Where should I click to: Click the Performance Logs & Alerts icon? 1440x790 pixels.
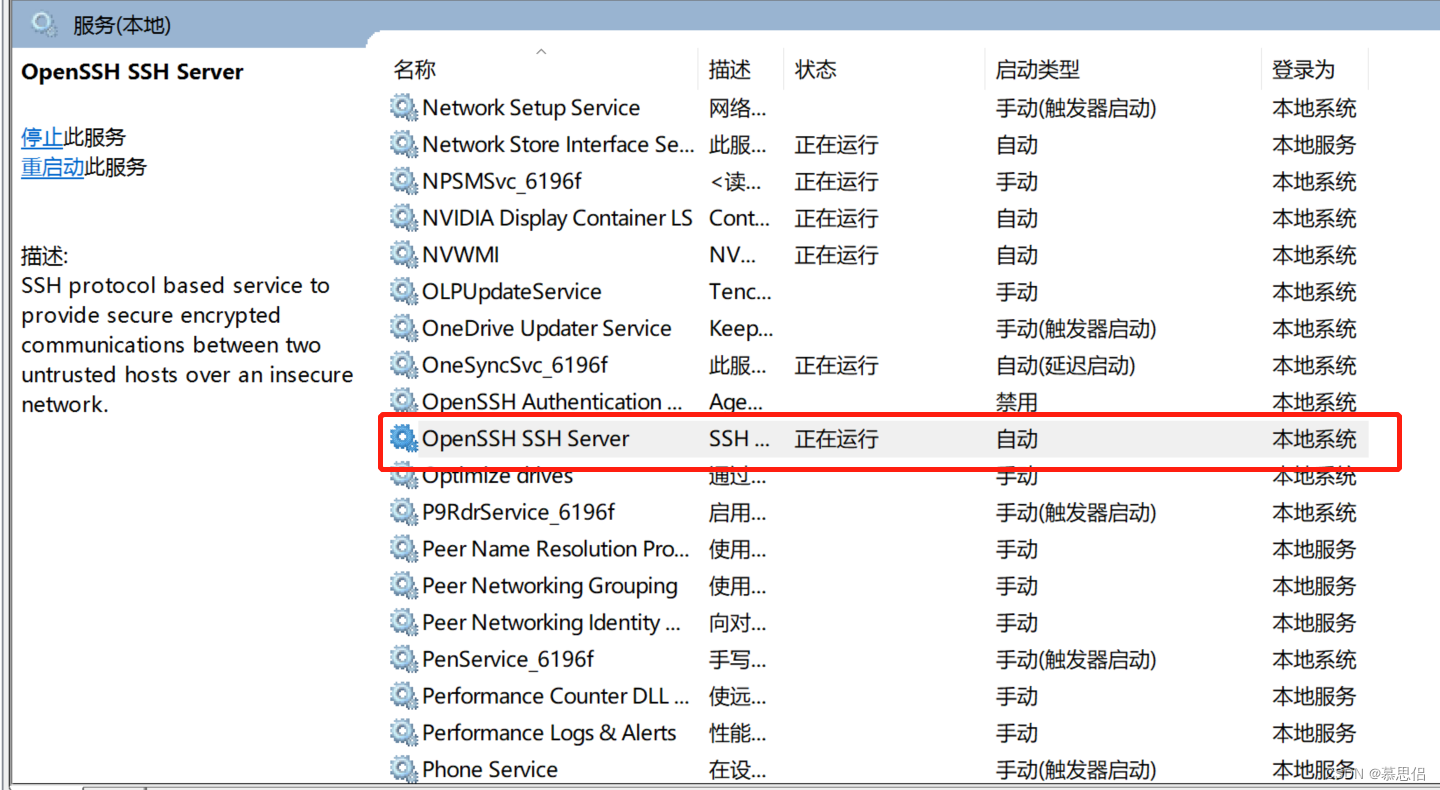404,732
